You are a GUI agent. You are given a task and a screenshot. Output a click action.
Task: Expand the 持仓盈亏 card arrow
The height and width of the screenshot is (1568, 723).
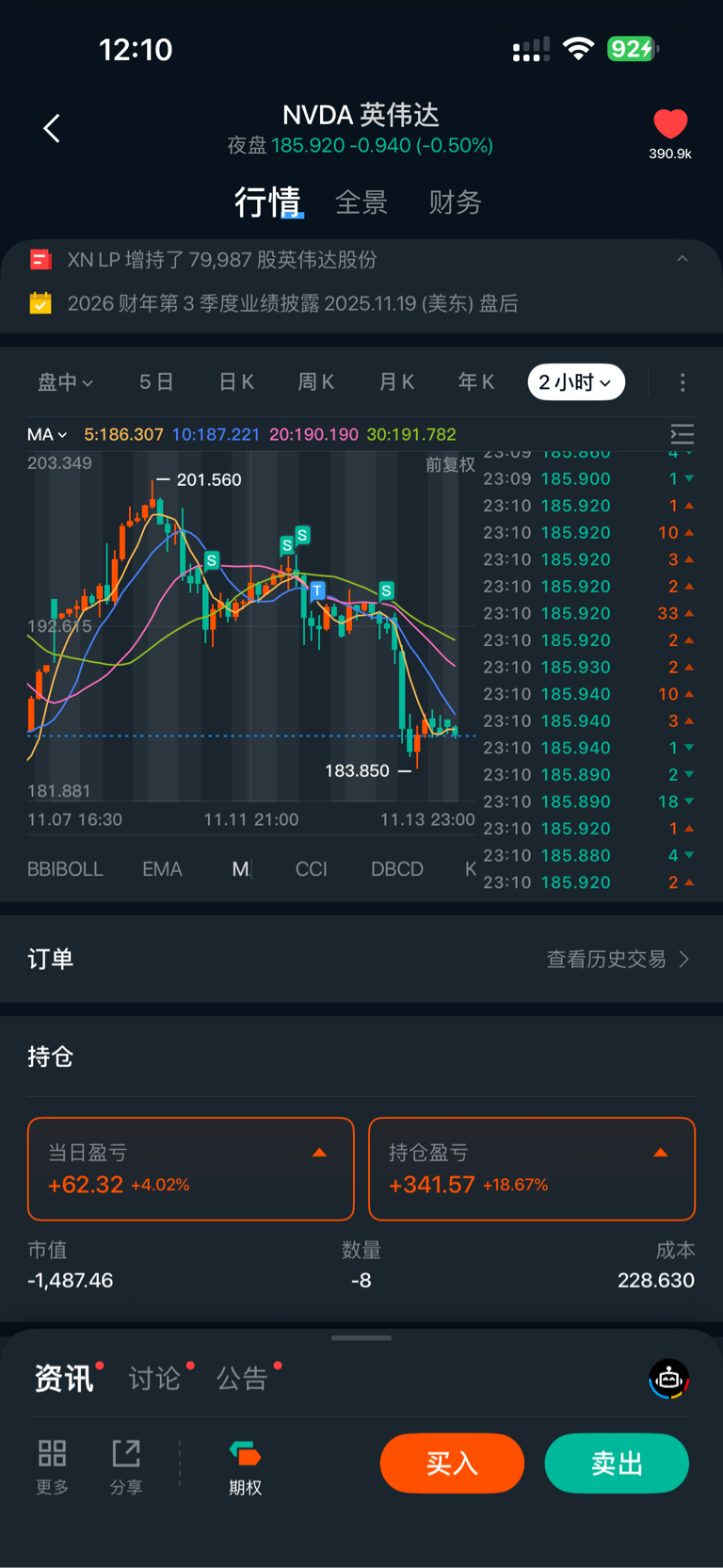point(660,1153)
